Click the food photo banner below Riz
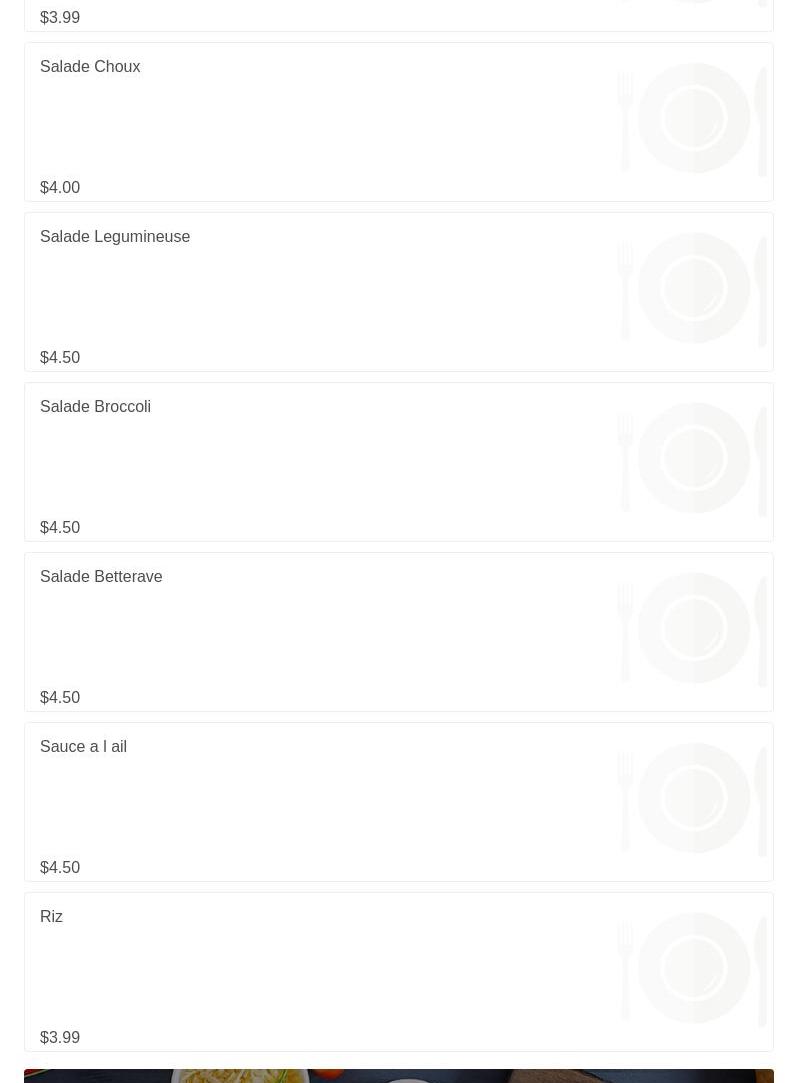This screenshot has width=785, height=1083. coord(398,1076)
